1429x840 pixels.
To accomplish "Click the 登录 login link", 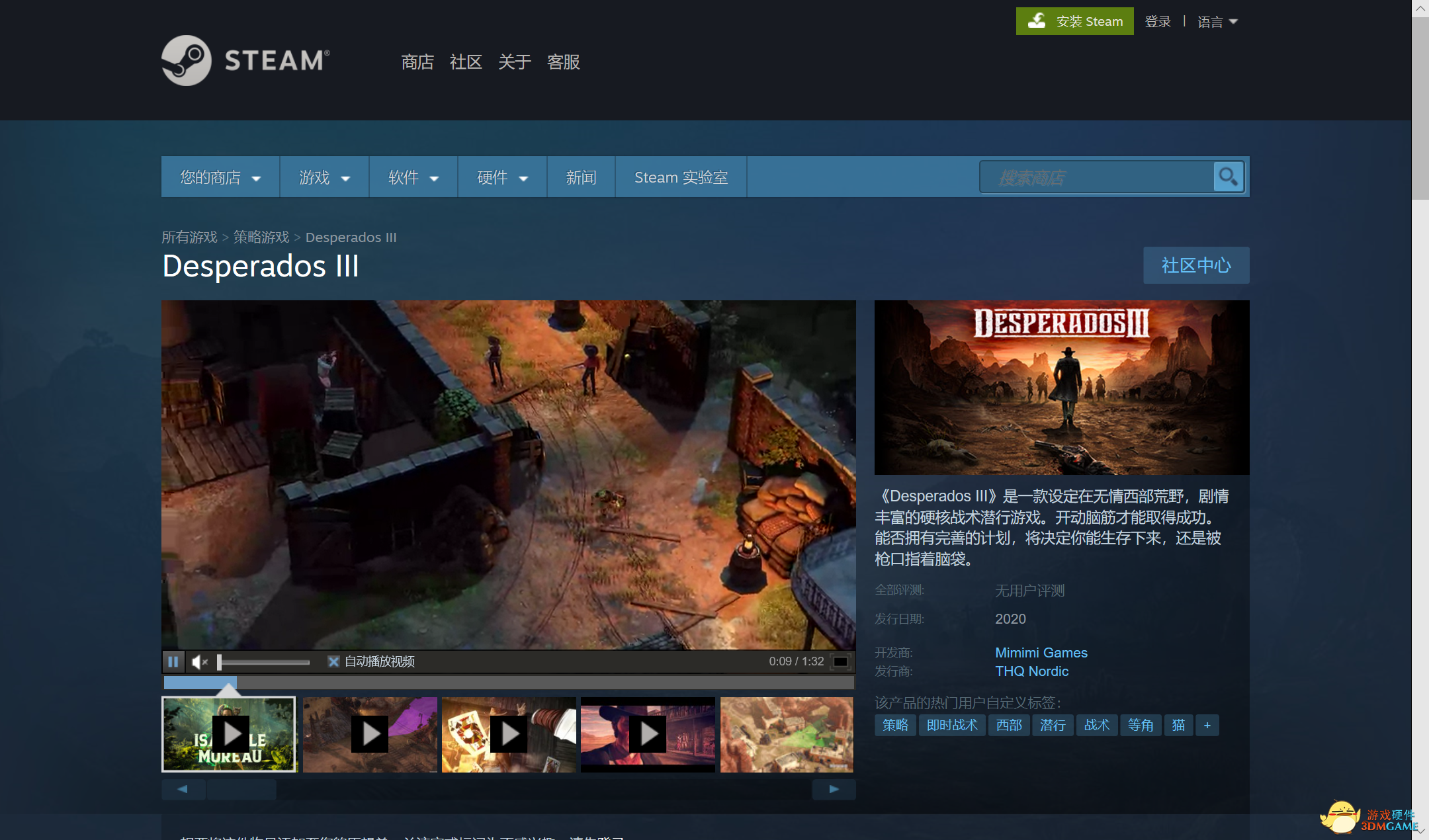I will tap(1158, 22).
